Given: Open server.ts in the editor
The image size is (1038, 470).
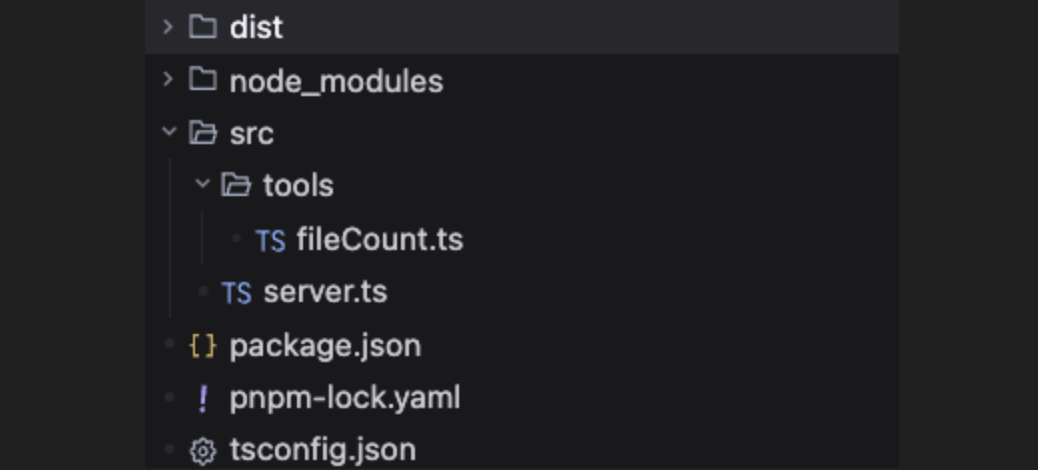Looking at the screenshot, I should [x=325, y=292].
